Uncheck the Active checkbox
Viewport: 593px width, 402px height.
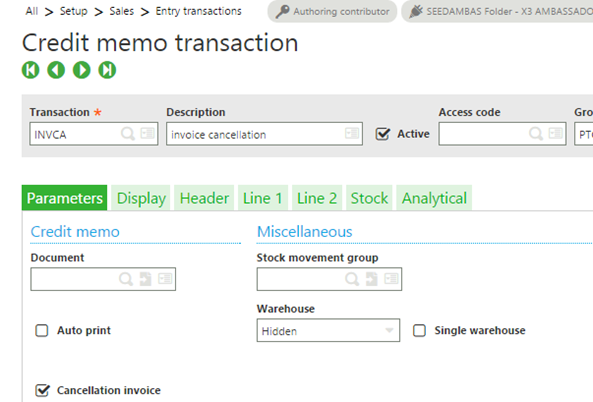click(382, 134)
